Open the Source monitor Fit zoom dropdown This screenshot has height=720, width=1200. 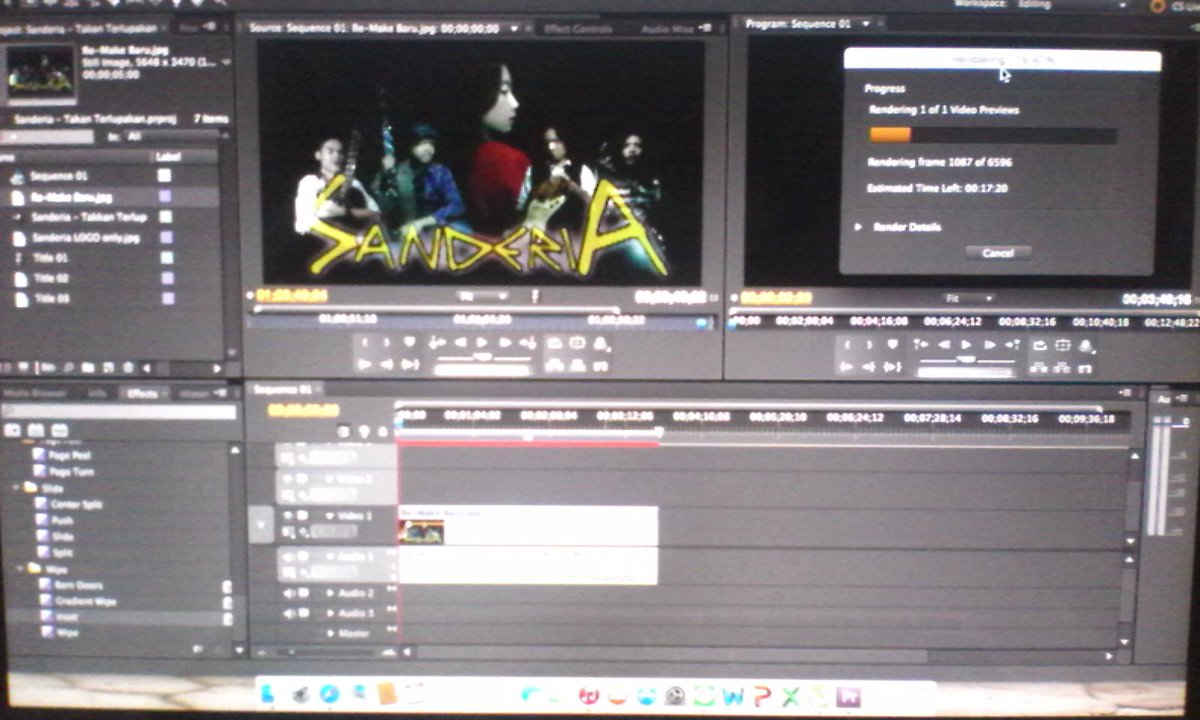(x=483, y=296)
